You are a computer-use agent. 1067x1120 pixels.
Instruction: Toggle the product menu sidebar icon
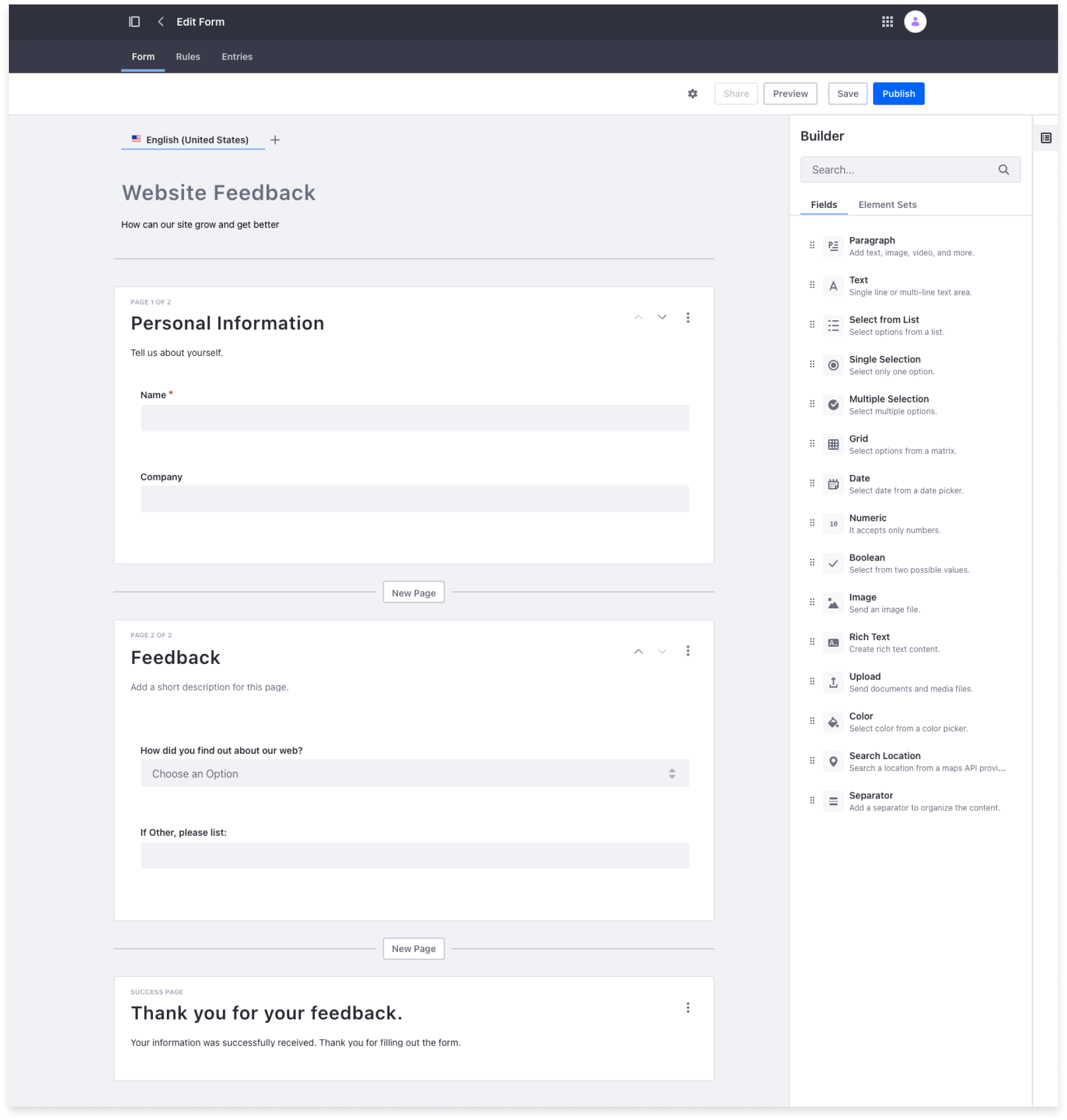[x=134, y=22]
